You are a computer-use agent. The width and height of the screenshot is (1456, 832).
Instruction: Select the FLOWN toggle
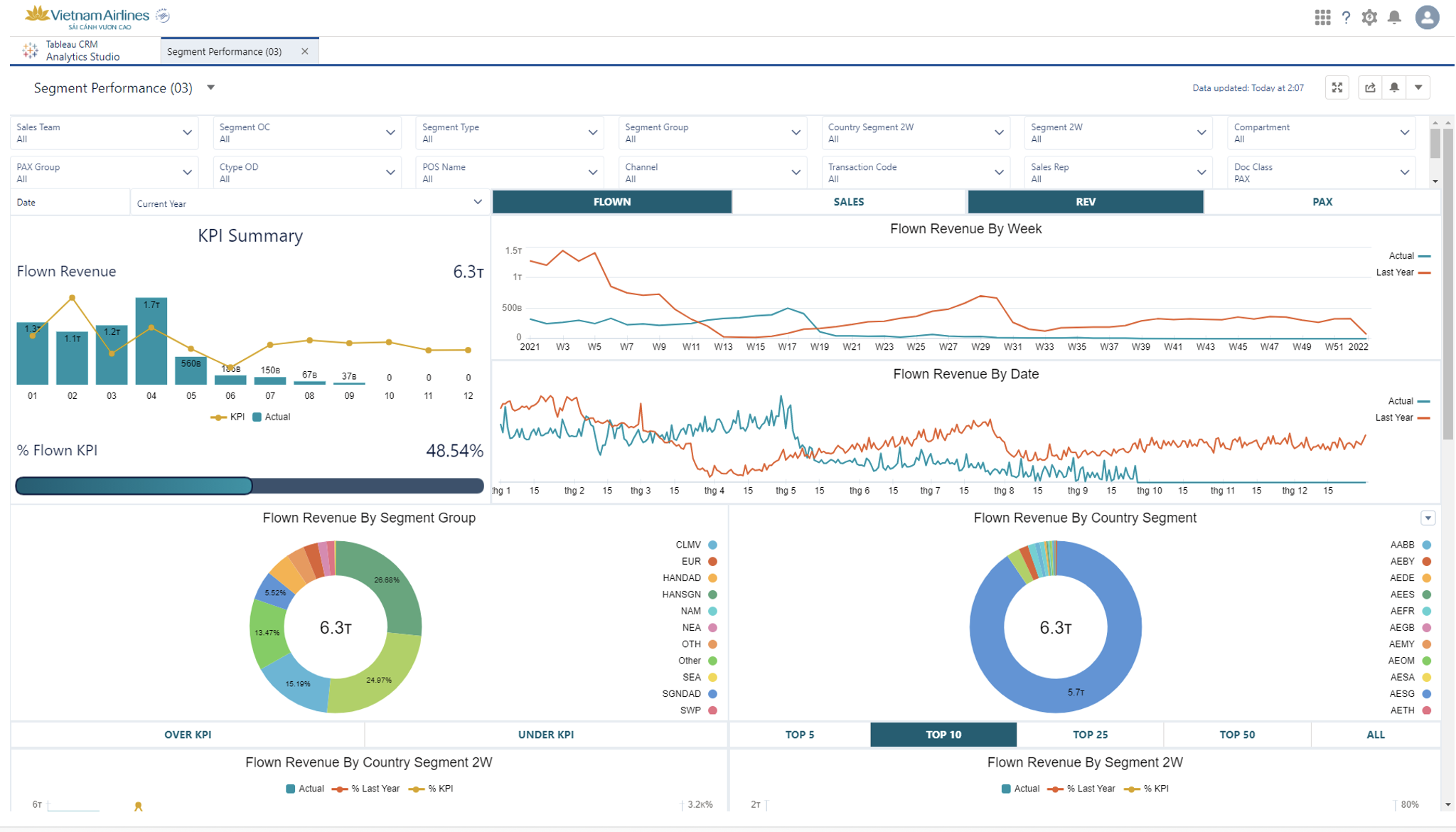(x=612, y=202)
